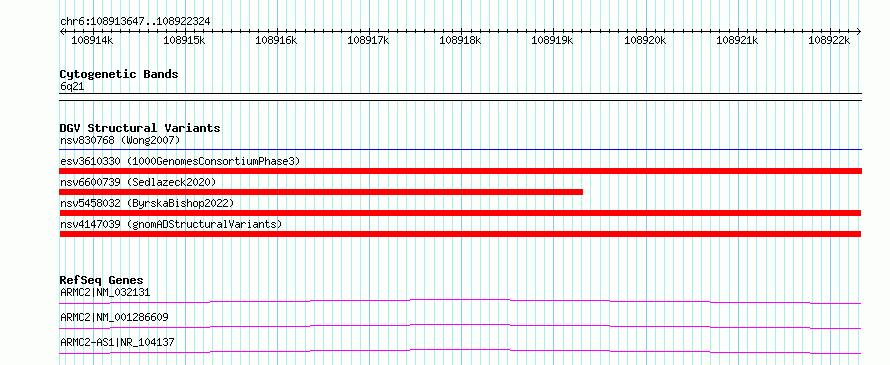
Task: Click the RefSeq Genes track title
Action: point(101,280)
